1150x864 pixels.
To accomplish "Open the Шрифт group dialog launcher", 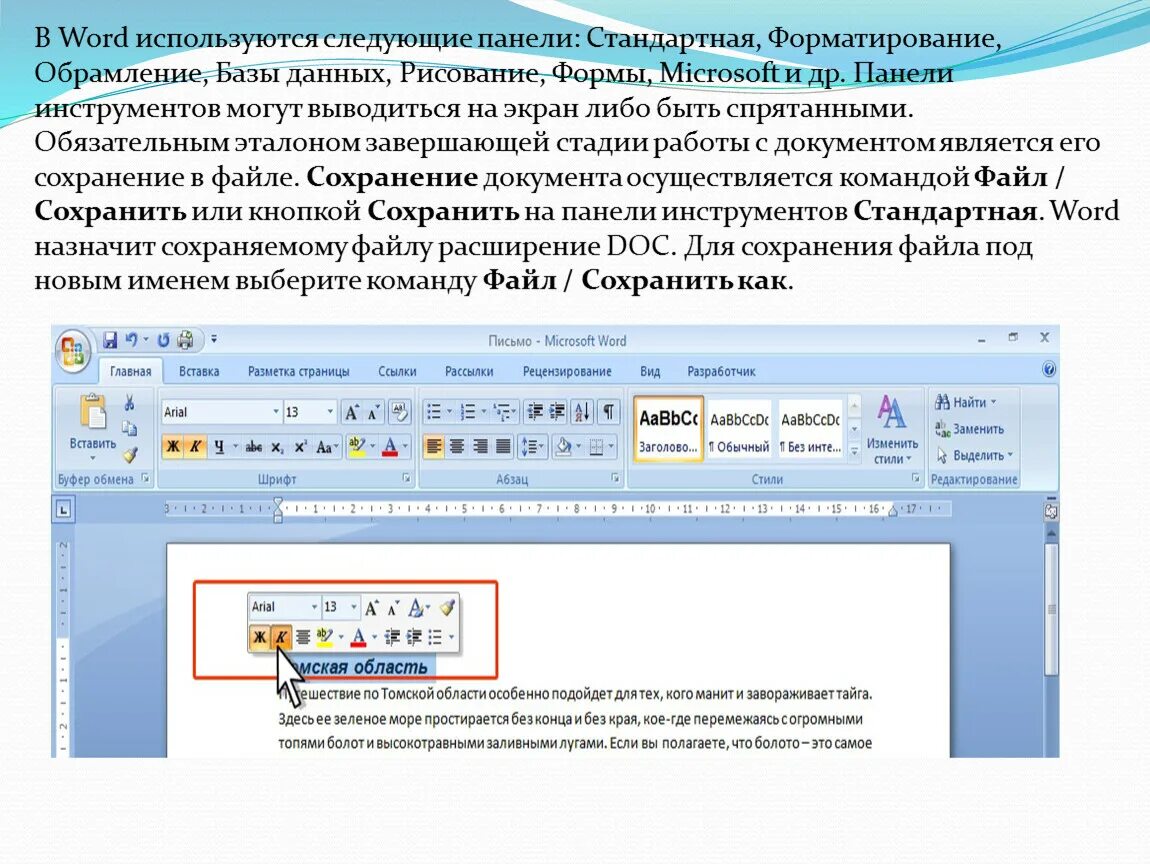I will click(406, 478).
